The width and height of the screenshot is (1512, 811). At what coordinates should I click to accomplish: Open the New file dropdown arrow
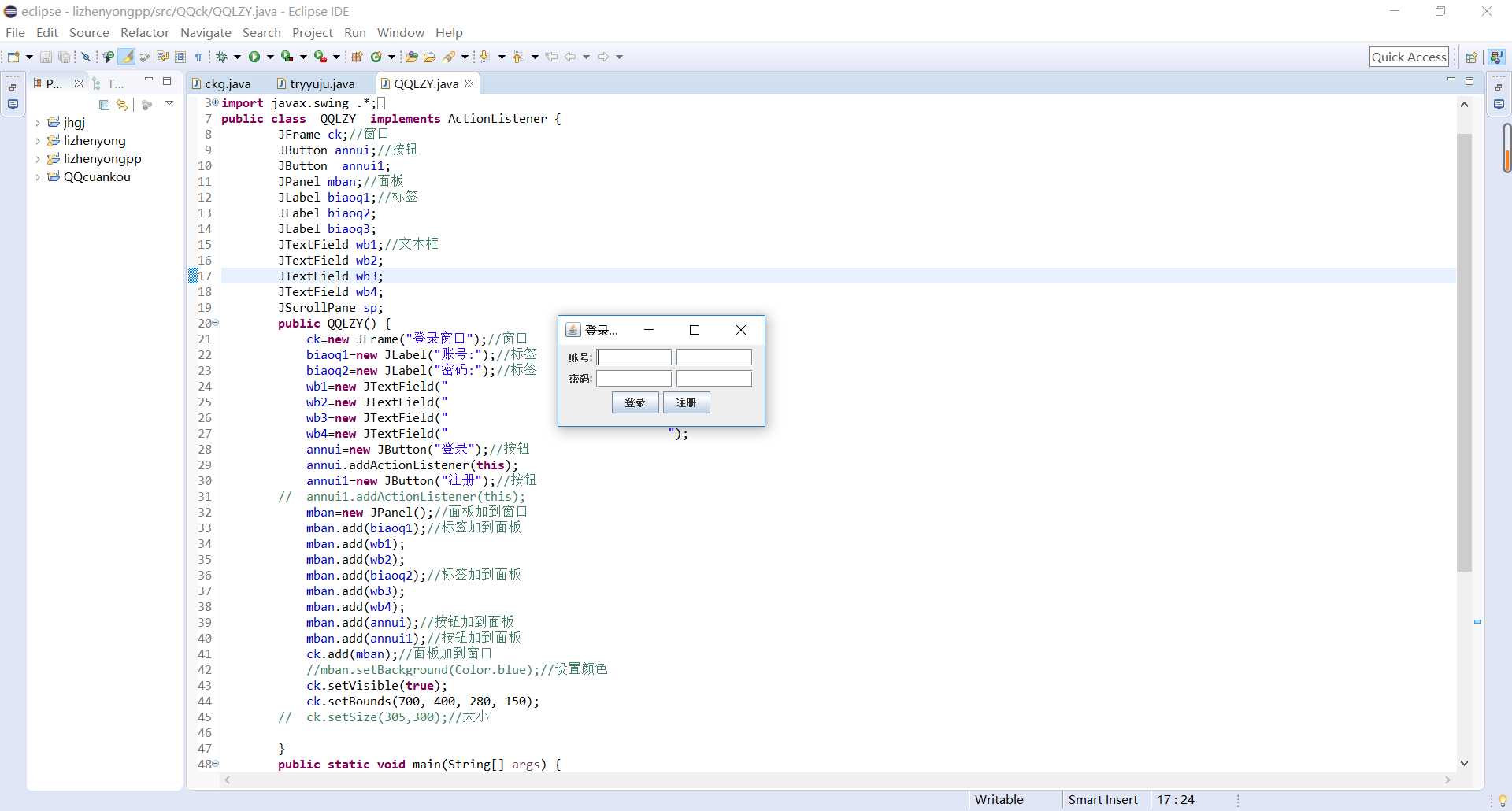29,57
